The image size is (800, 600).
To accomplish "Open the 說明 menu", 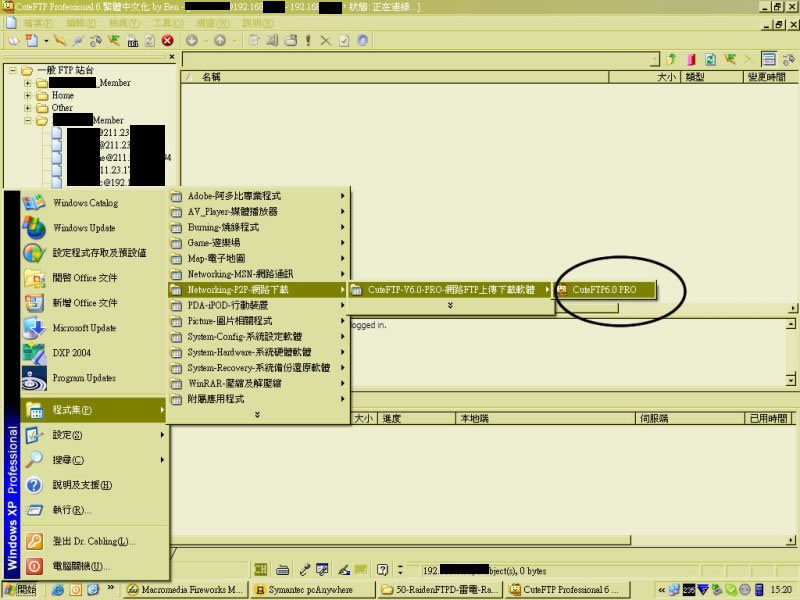I will (x=258, y=23).
